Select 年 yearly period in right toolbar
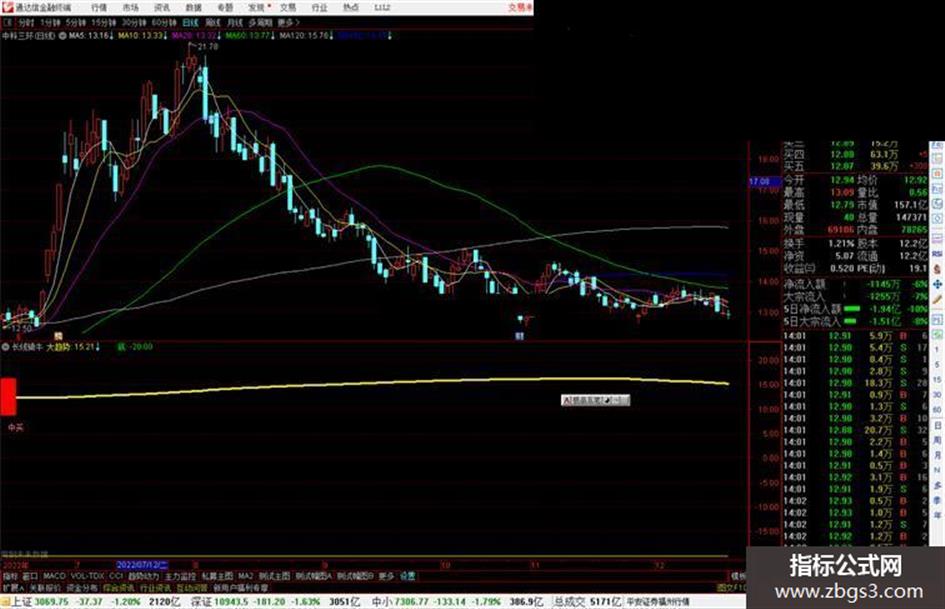Viewport: 945px width, 609px height. click(x=937, y=516)
